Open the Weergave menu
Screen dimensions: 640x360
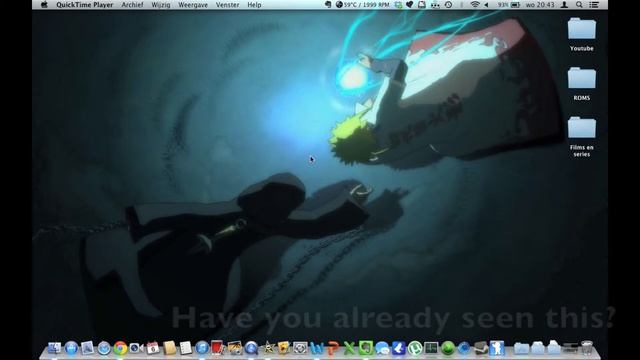pos(193,5)
